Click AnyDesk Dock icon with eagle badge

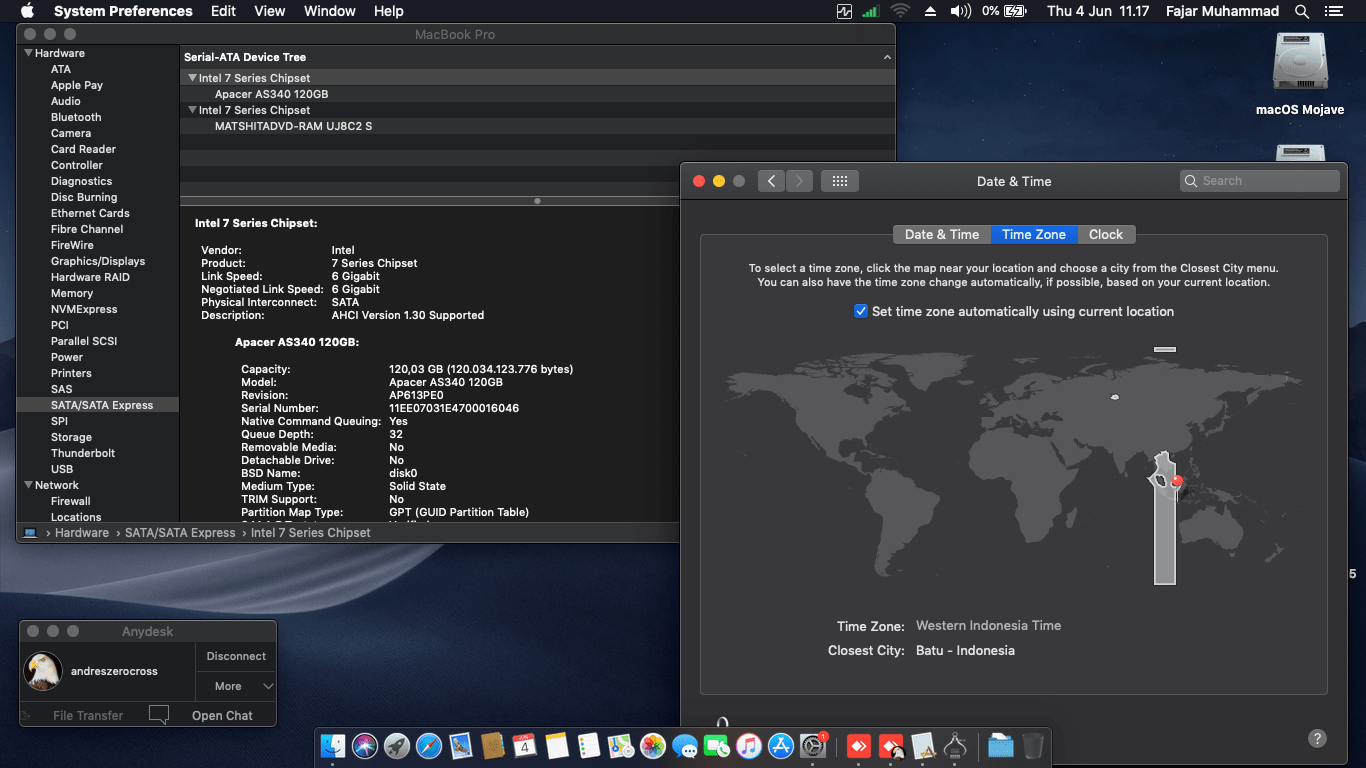click(x=891, y=746)
